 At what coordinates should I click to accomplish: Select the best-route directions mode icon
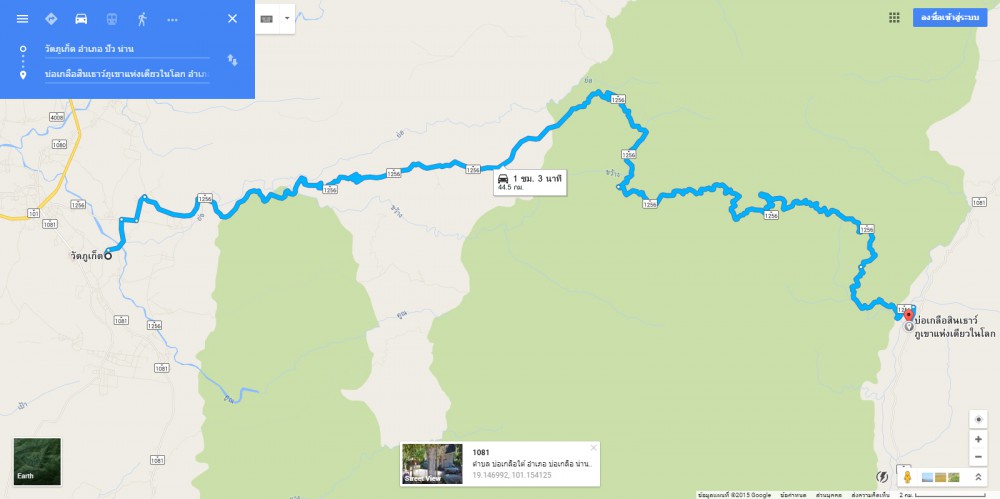[x=51, y=19]
